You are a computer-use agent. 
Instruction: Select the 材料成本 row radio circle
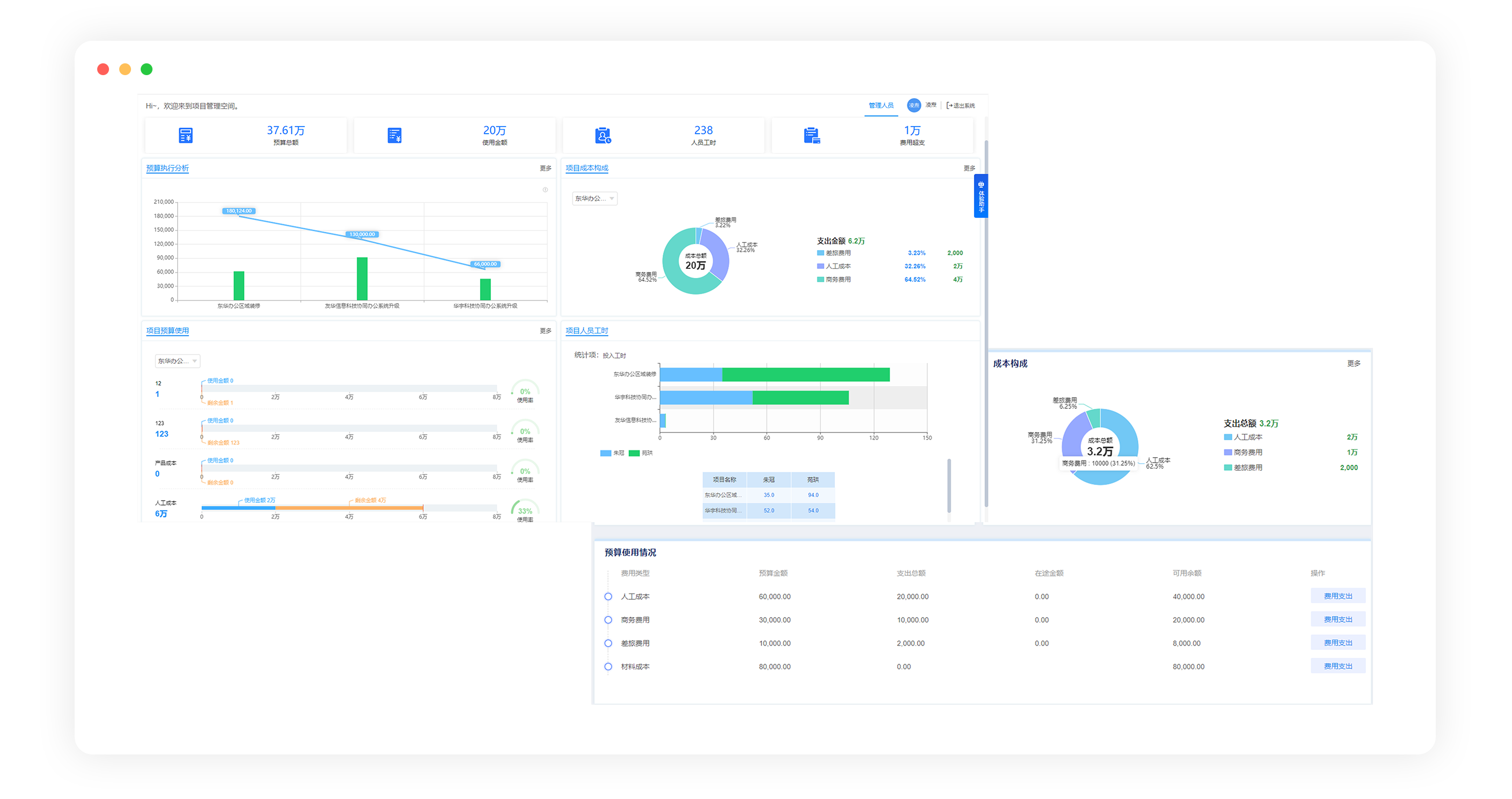[x=608, y=667]
